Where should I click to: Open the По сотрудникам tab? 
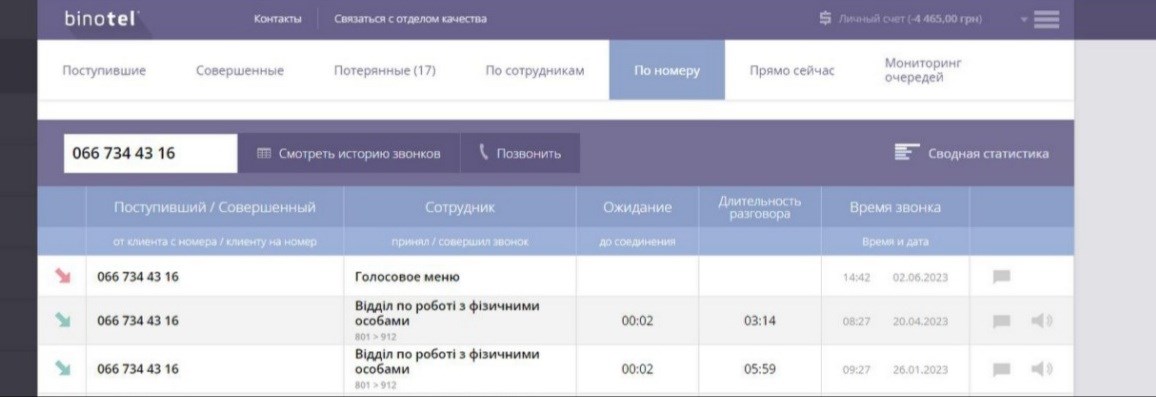(x=535, y=71)
